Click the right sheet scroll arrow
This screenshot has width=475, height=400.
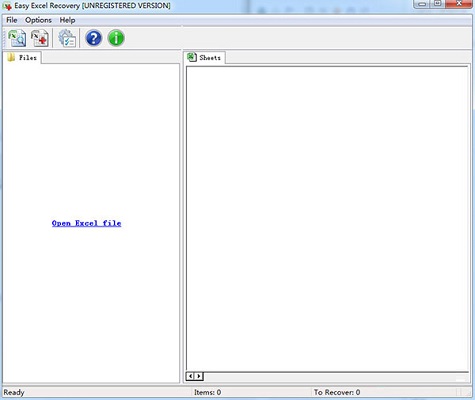point(199,376)
